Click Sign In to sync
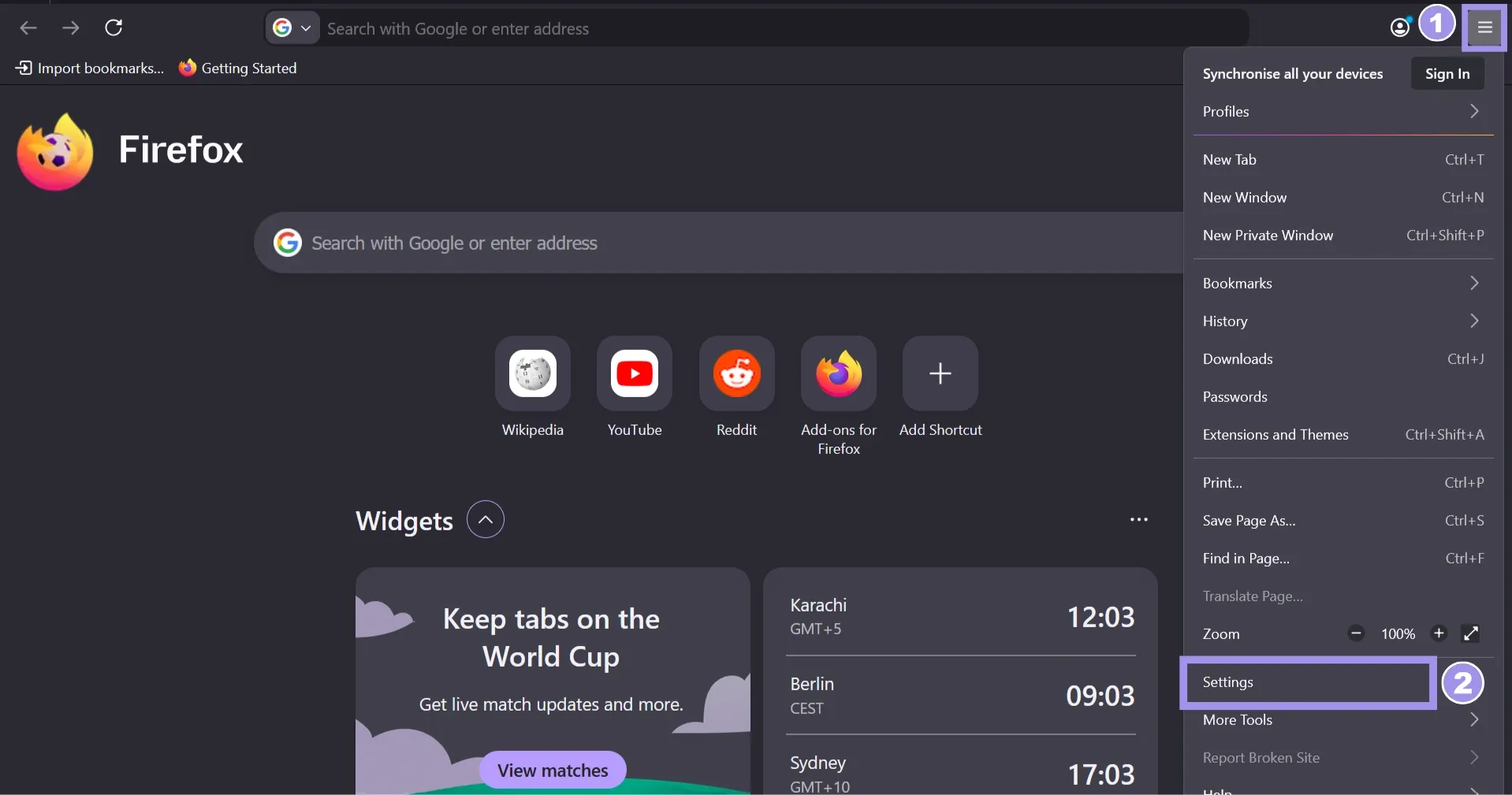The height and width of the screenshot is (795, 1512). point(1447,73)
